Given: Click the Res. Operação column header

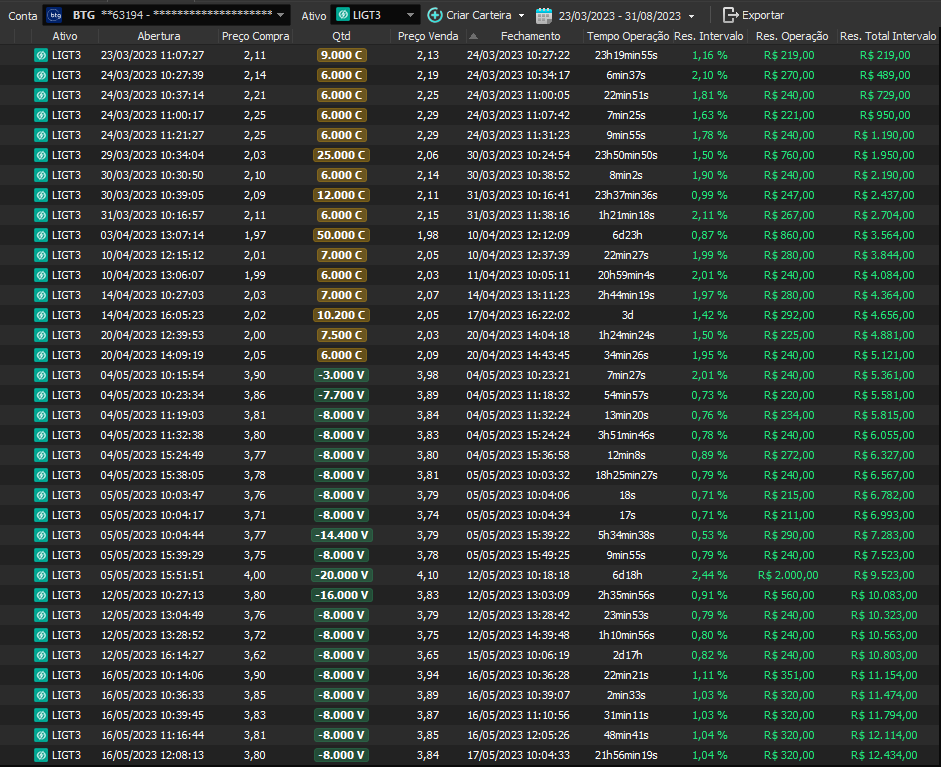Looking at the screenshot, I should (x=792, y=36).
